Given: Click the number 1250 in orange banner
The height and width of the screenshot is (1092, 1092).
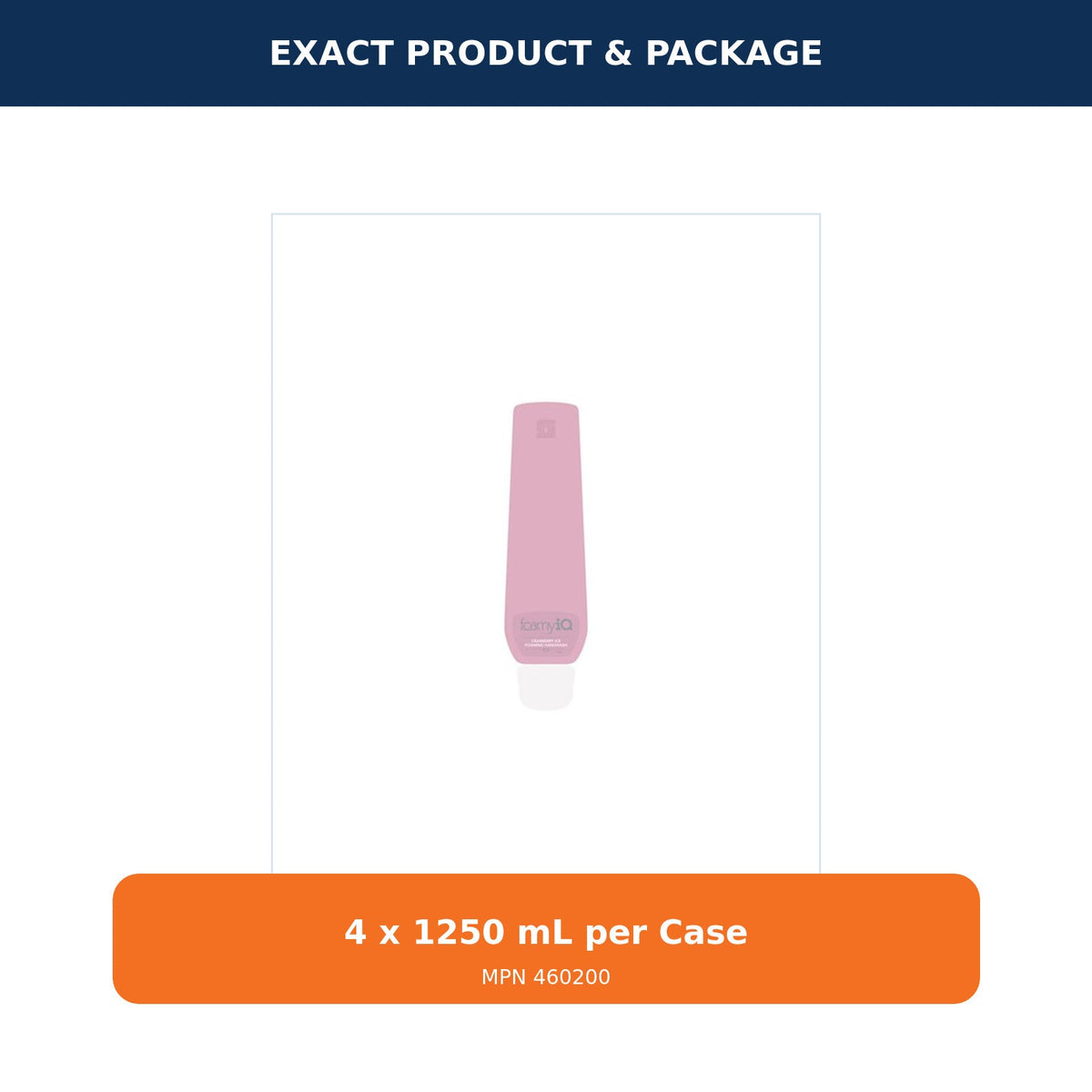Looking at the screenshot, I should point(459,933).
